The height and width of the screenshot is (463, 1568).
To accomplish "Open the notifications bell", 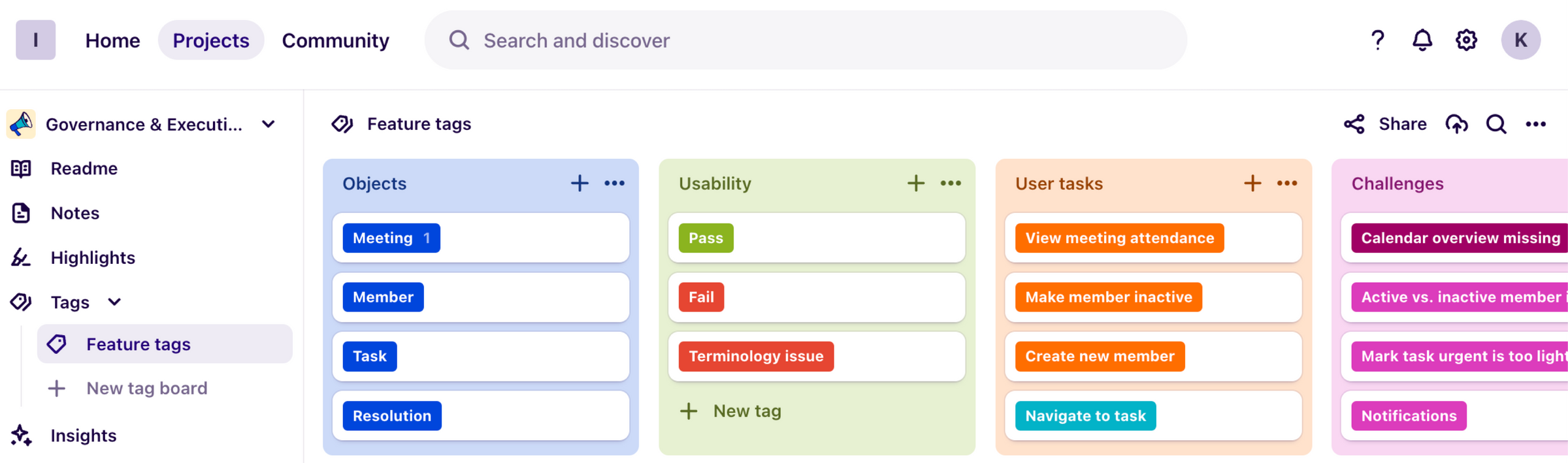I will point(1422,40).
